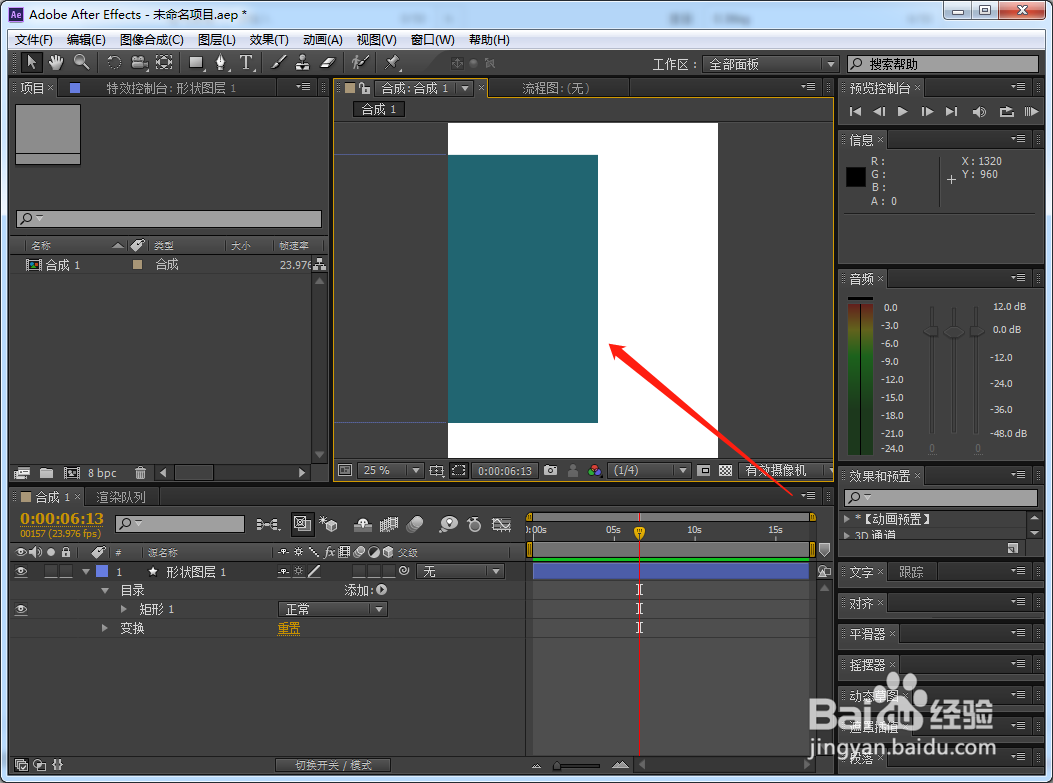Click the 0:00:06:13 time button in viewer
The height and width of the screenshot is (783, 1053).
pyautogui.click(x=504, y=471)
